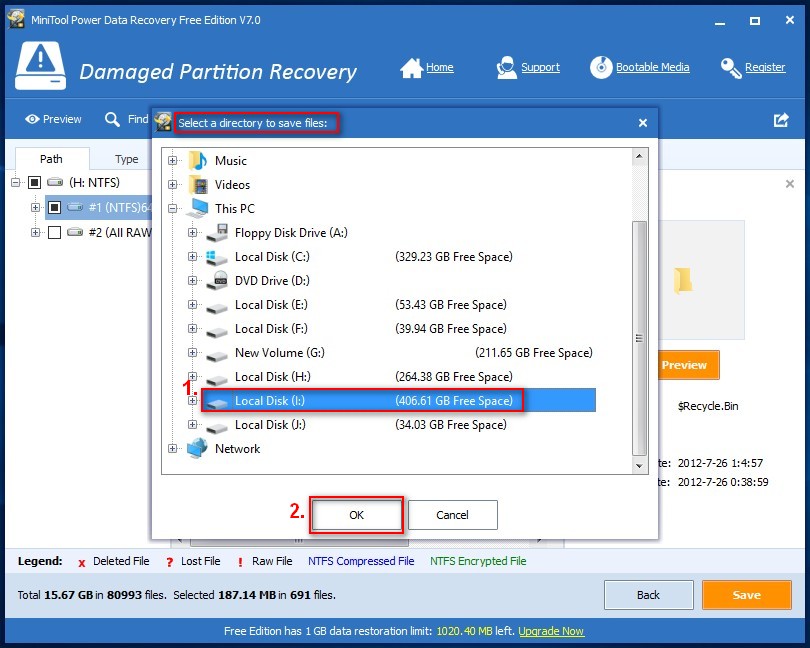Screen dimensions: 810x648
Task: Select the 'DVD Drive (D:)' entry text
Action: click(272, 281)
